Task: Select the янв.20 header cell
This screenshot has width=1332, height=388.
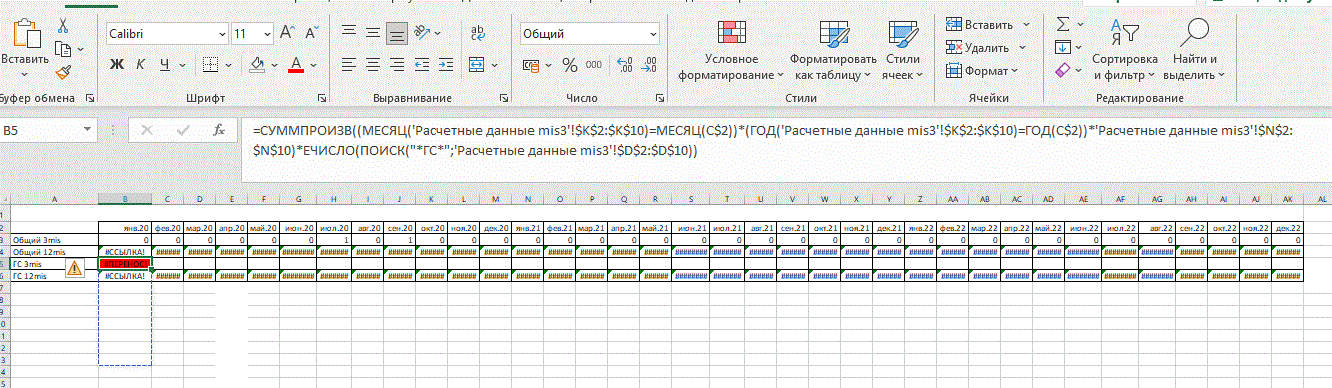Action: [125, 229]
